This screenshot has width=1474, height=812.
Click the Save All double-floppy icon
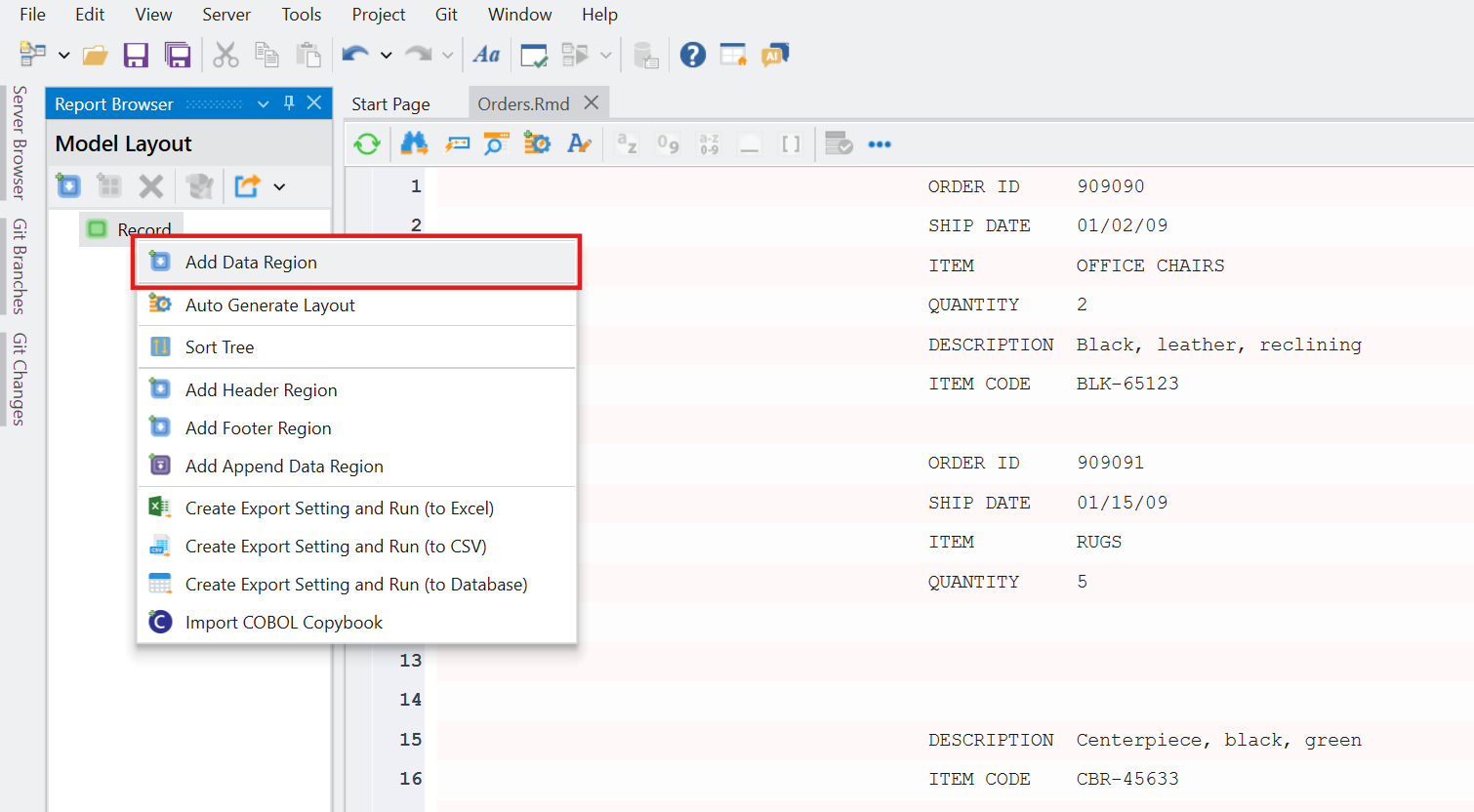point(178,56)
